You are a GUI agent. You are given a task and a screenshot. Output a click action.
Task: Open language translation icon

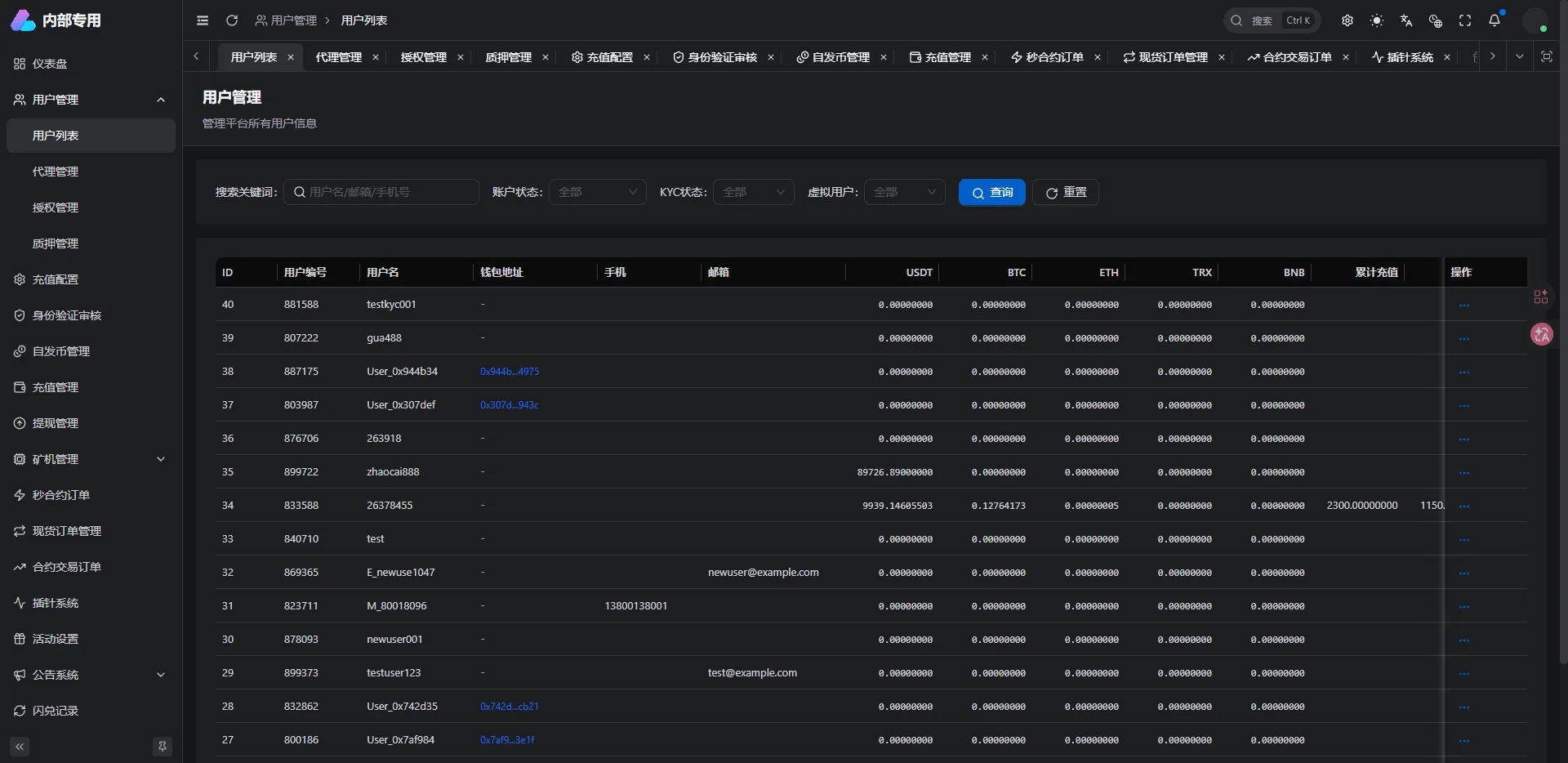pos(1406,20)
